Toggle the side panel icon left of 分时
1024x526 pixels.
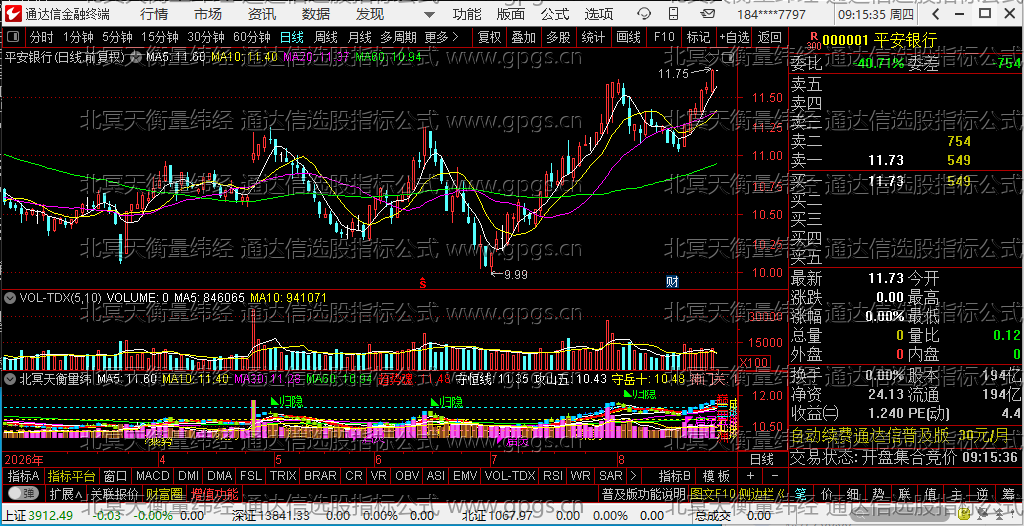[14, 37]
